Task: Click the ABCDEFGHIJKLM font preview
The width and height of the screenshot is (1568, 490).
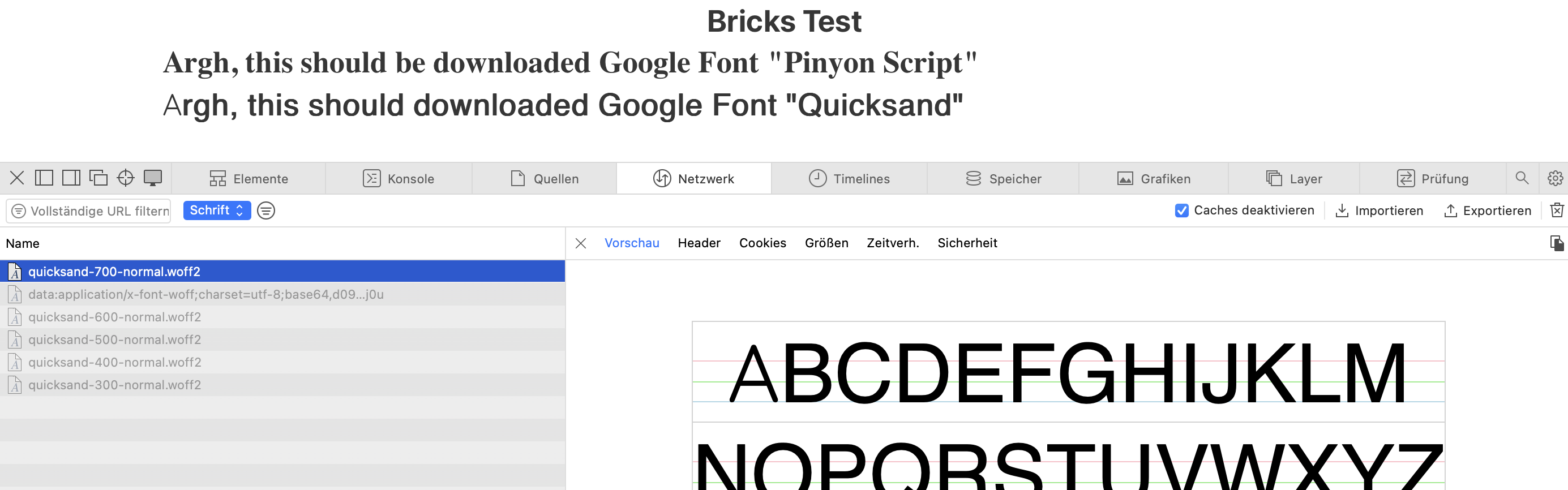Action: click(1068, 372)
